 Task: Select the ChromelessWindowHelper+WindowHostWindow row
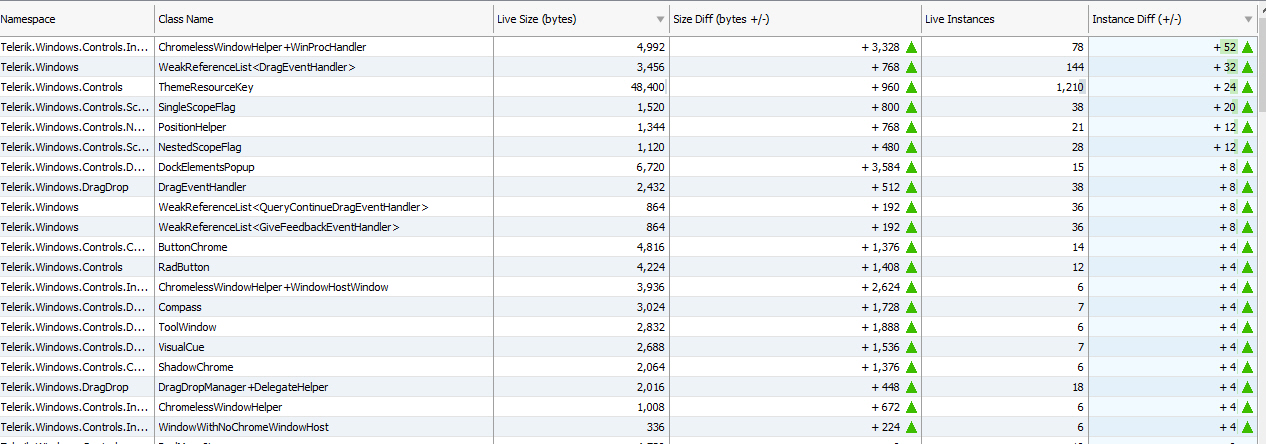629,287
